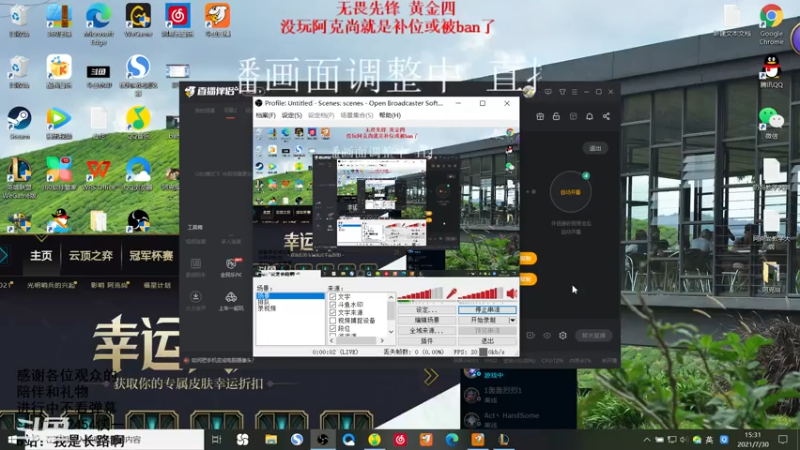The width and height of the screenshot is (800, 450).
Task: Mute desktop speaker icon in OBS
Action: 511,293
